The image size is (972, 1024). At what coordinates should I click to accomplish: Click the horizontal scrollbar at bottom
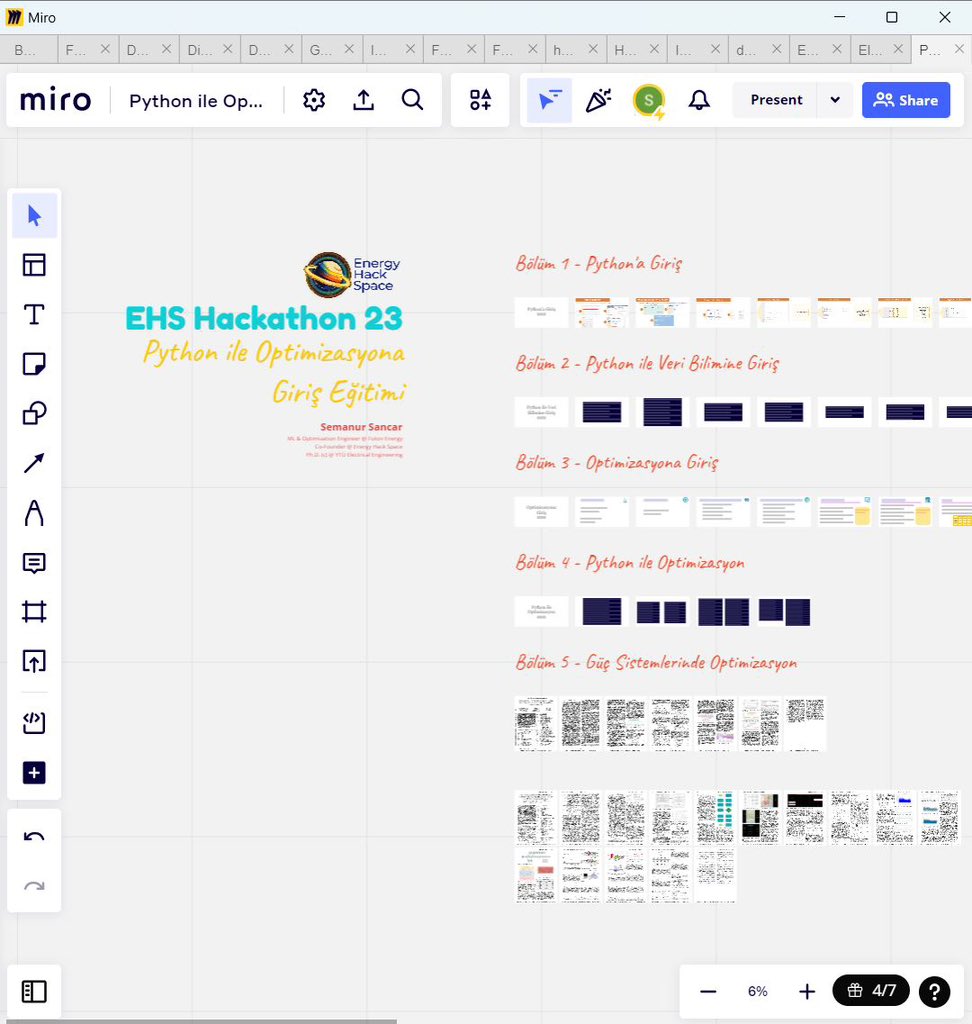click(202, 1021)
